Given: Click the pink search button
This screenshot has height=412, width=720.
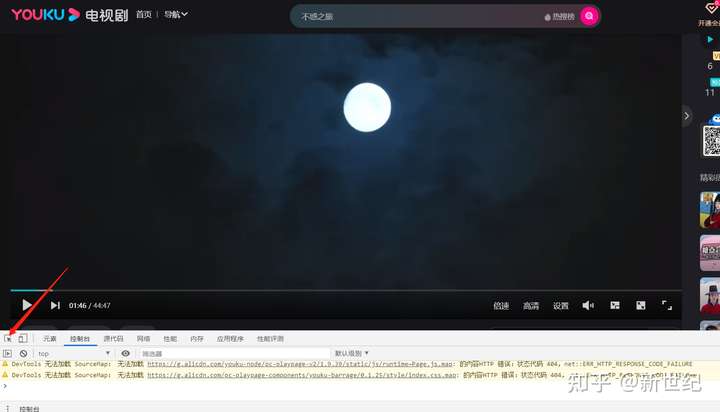Looking at the screenshot, I should click(589, 16).
